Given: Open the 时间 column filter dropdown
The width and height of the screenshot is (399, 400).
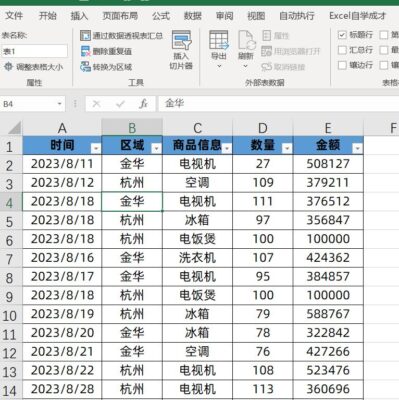Looking at the screenshot, I should [96, 148].
